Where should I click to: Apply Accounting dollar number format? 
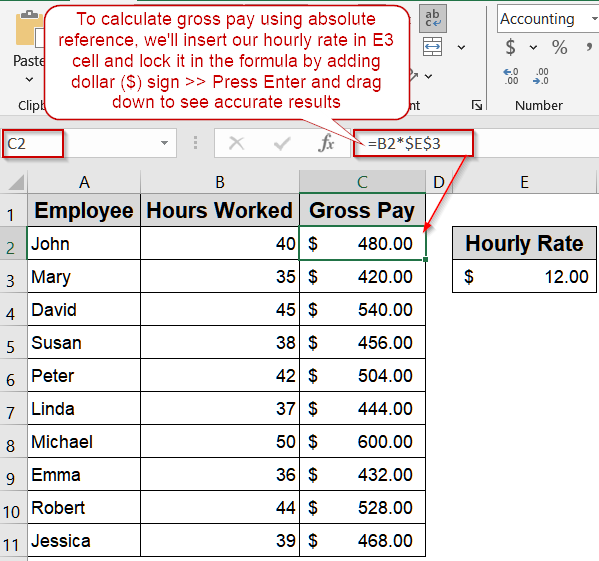click(510, 47)
